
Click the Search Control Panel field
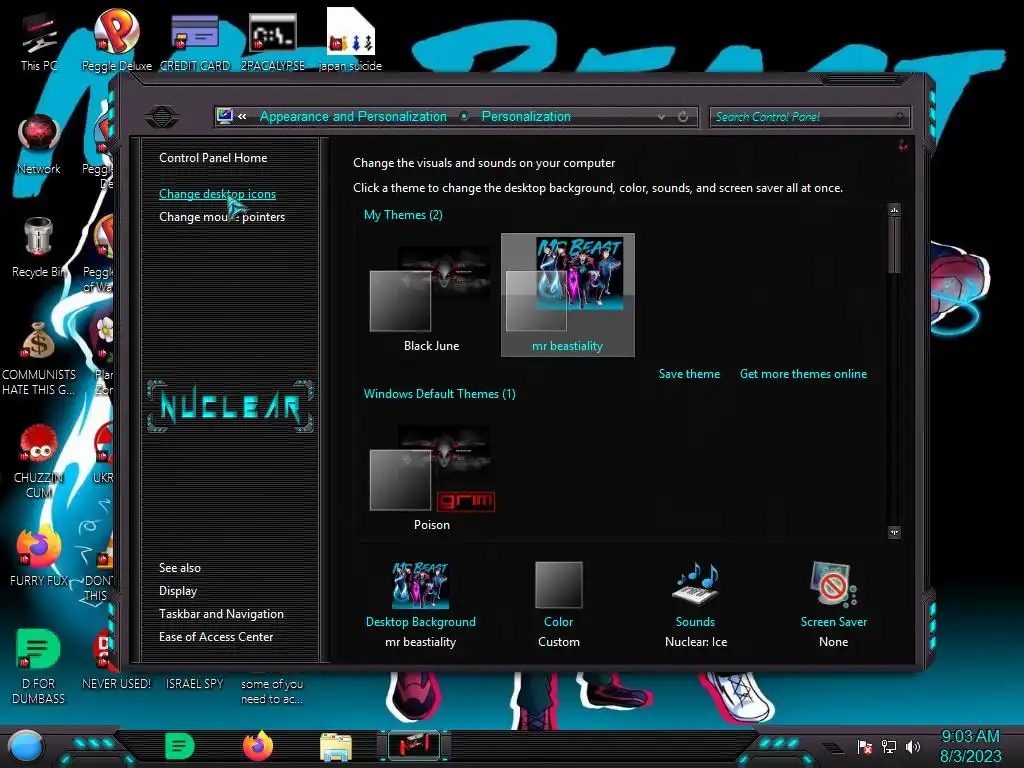pyautogui.click(x=810, y=117)
